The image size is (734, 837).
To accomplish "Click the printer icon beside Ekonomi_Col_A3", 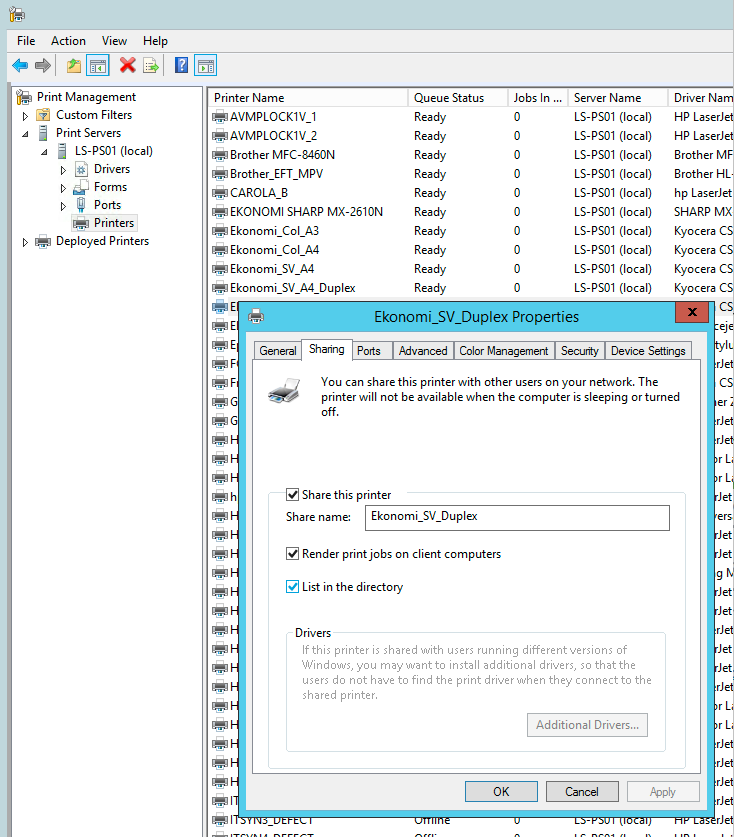I will pos(220,231).
